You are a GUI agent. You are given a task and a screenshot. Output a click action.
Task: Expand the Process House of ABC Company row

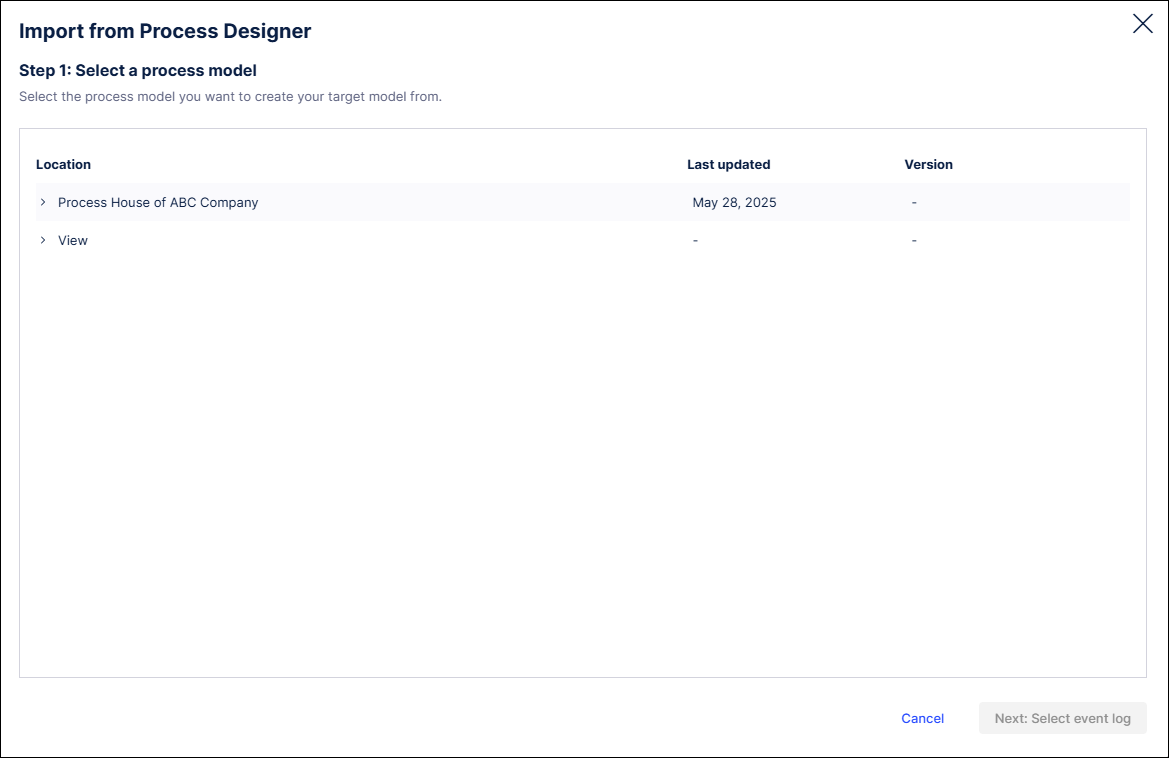click(43, 202)
